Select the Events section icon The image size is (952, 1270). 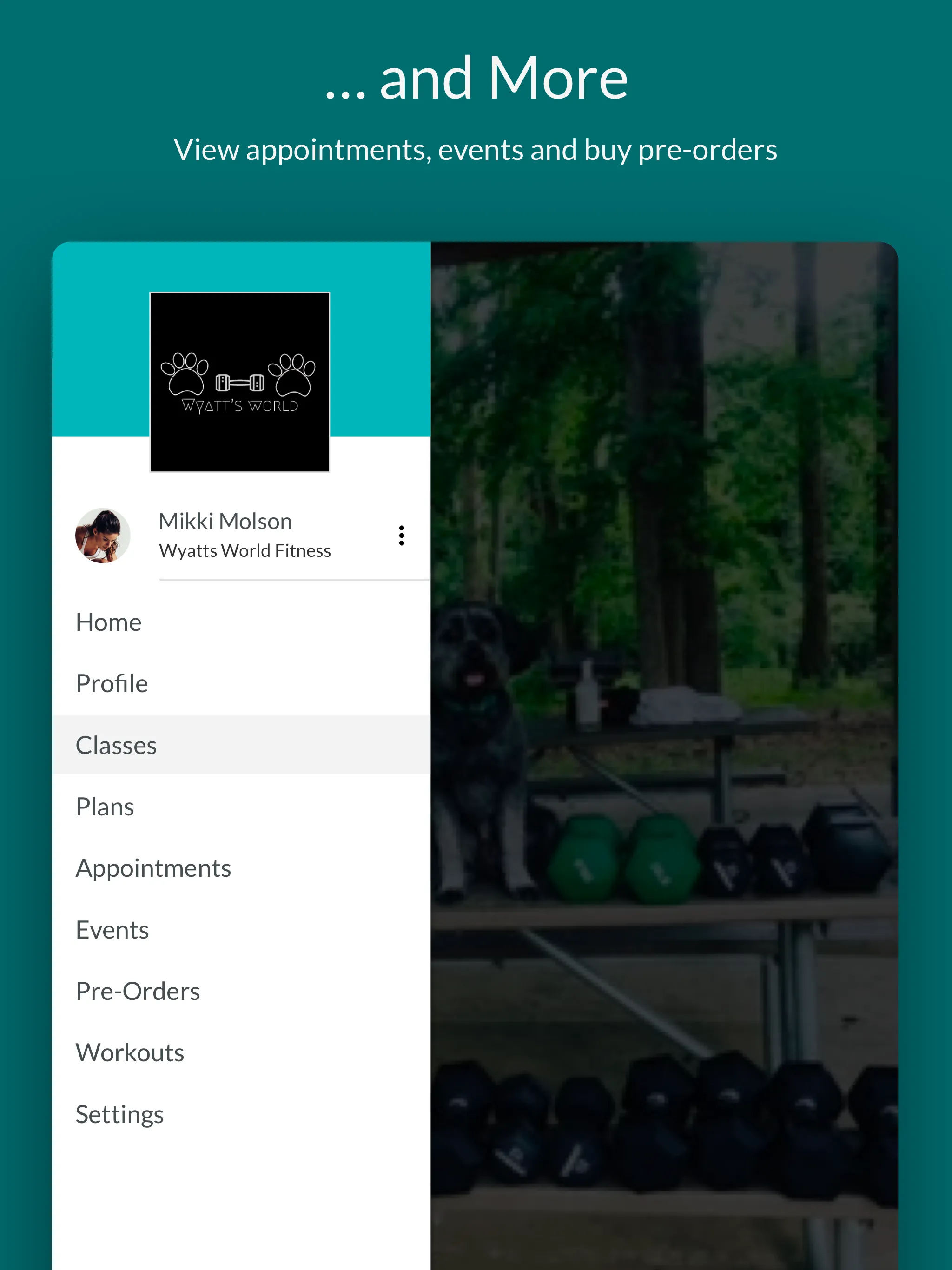tap(113, 928)
